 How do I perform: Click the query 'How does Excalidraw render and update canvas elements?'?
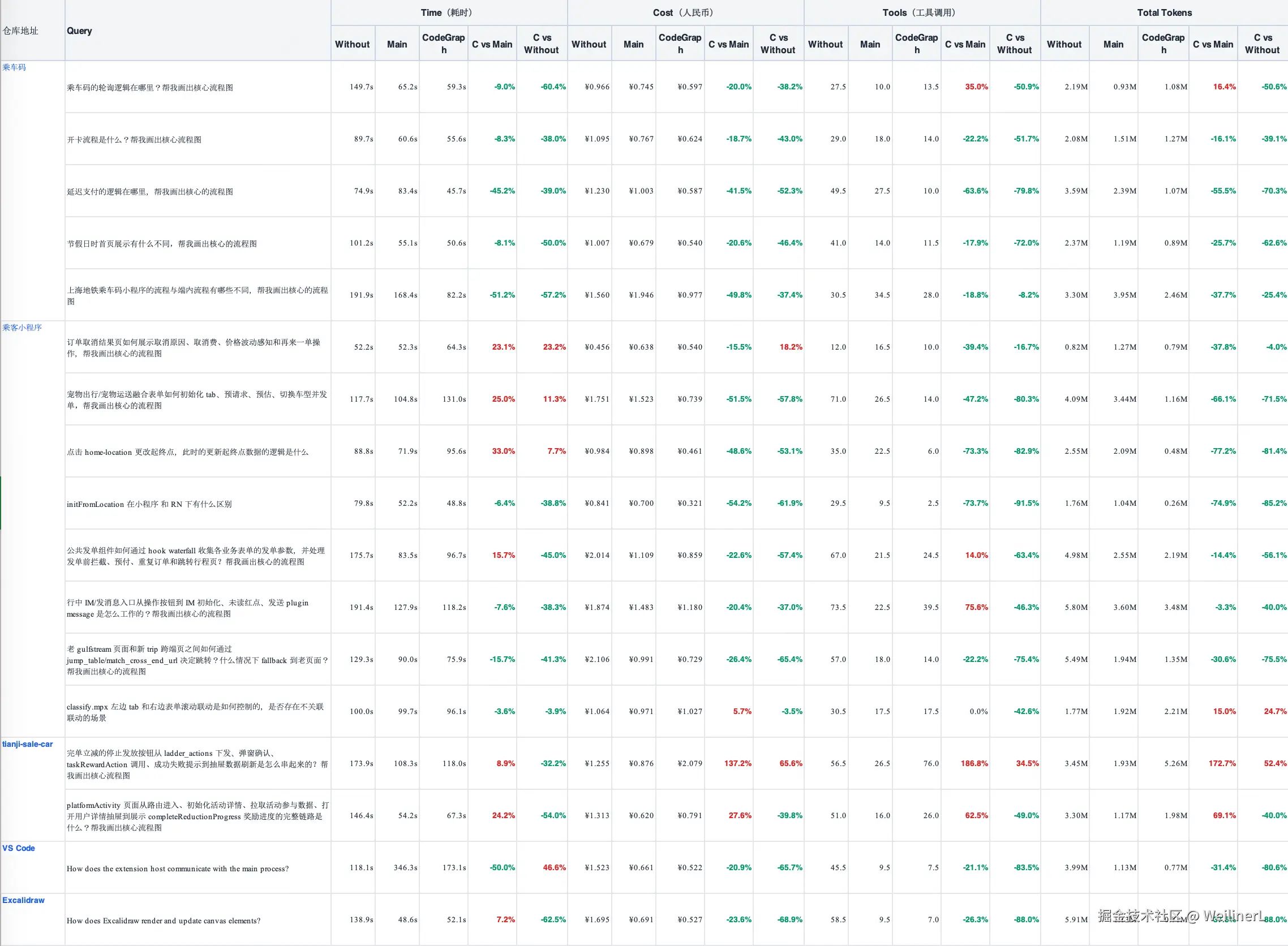[163, 921]
